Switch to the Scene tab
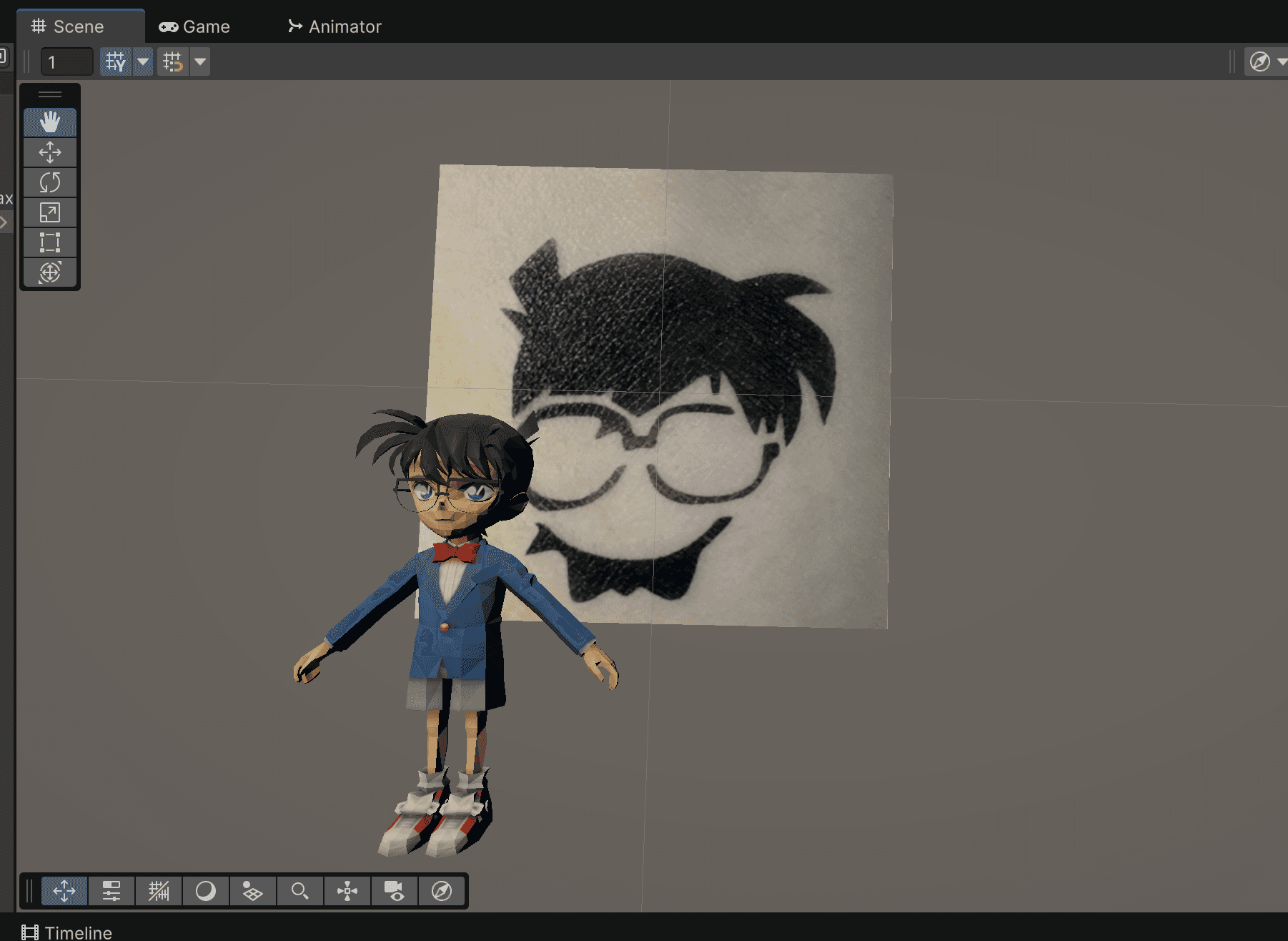 tap(80, 26)
